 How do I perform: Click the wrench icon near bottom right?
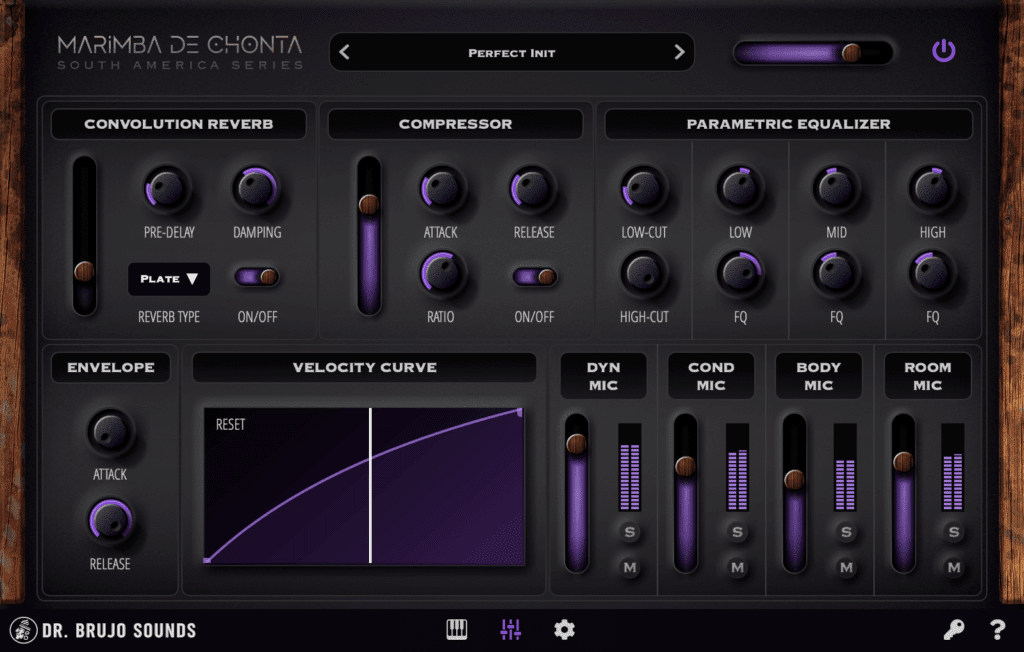pos(953,629)
